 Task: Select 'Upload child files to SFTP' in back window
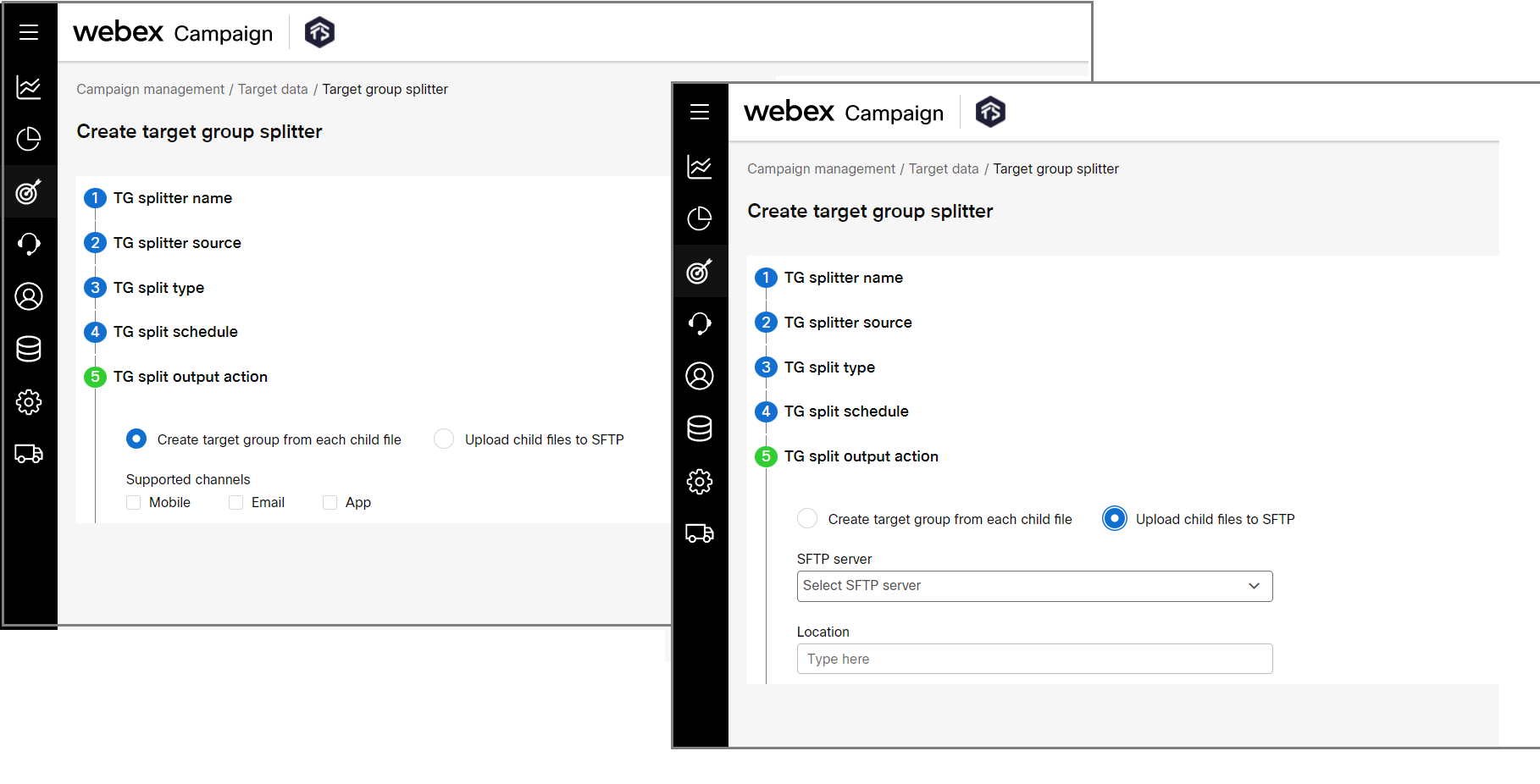coord(444,439)
